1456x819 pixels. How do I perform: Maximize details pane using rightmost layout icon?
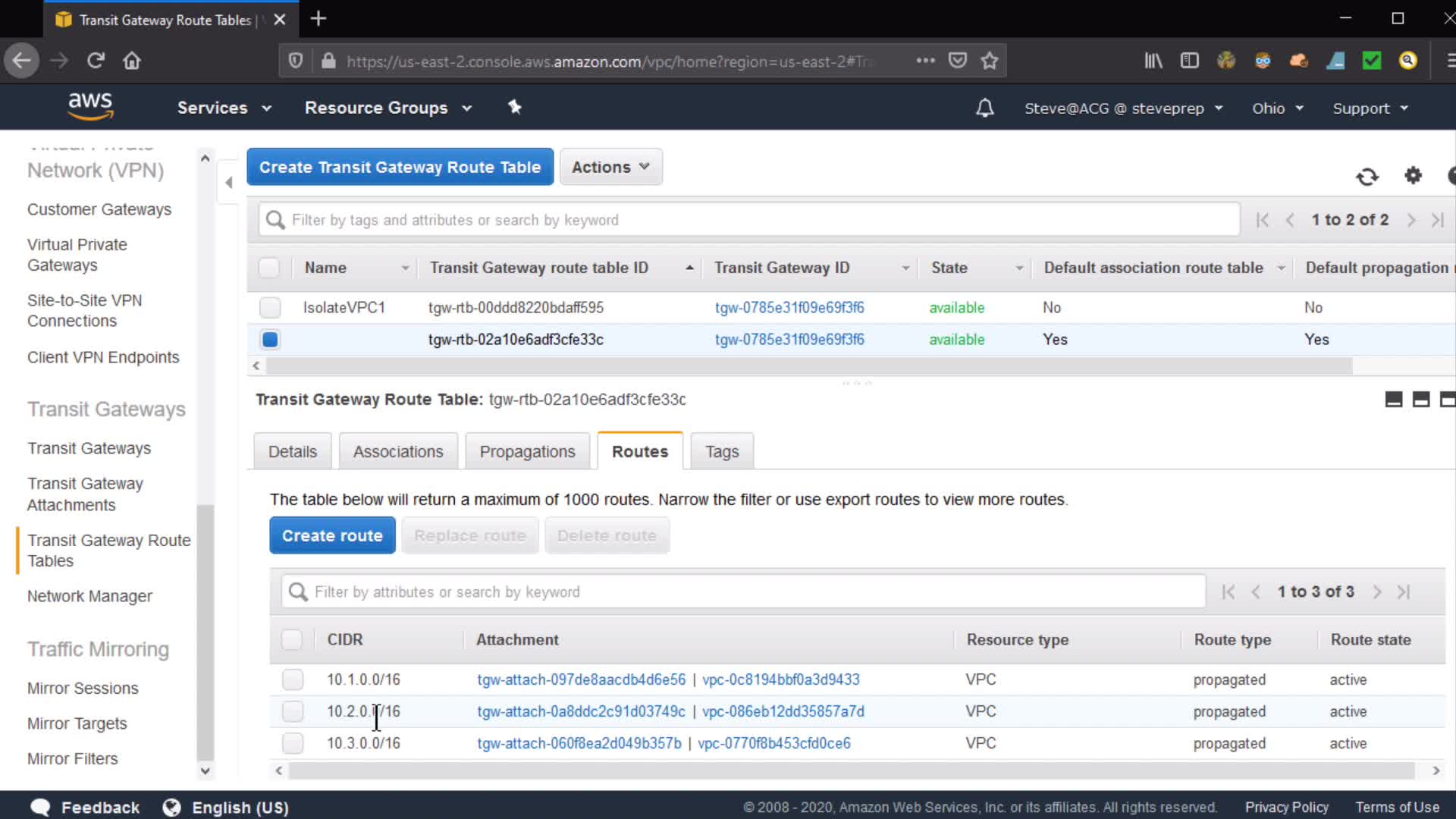(1447, 400)
